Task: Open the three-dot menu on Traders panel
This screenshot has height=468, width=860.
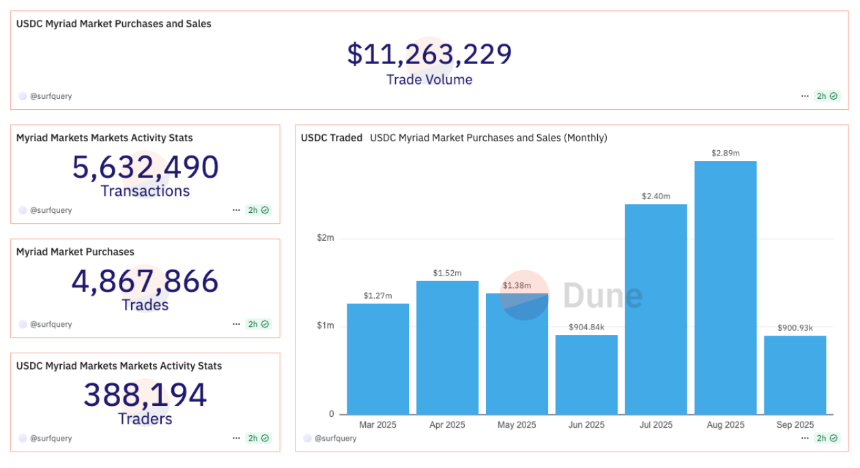Action: (x=236, y=438)
